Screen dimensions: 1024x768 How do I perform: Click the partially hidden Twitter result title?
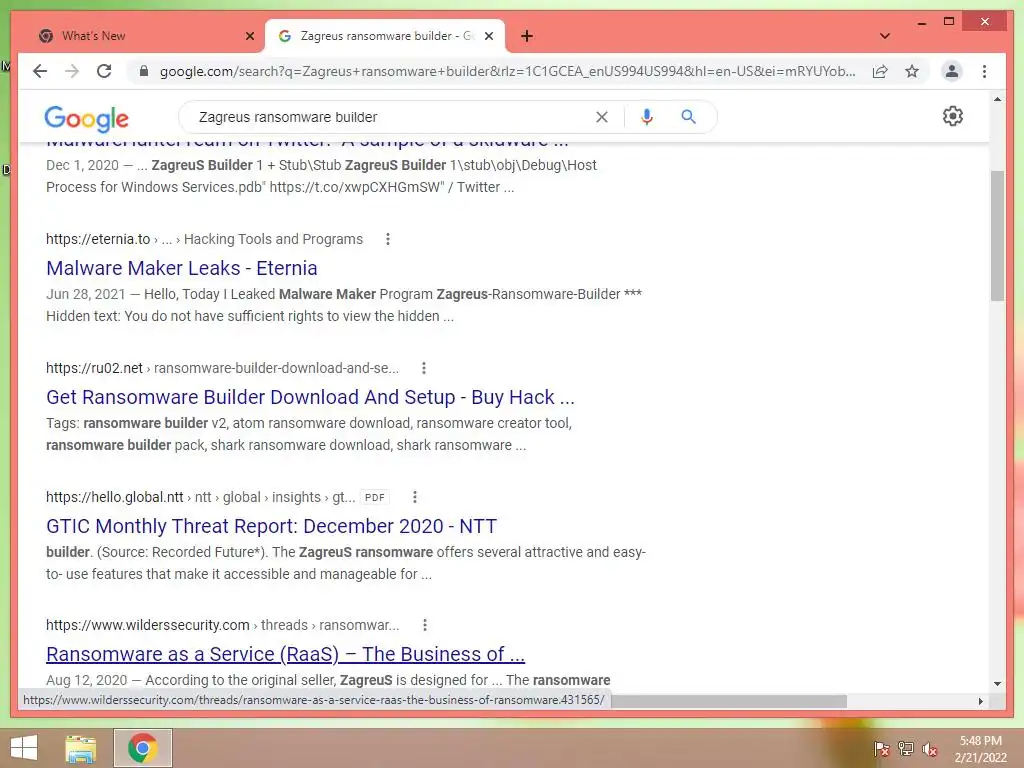307,143
